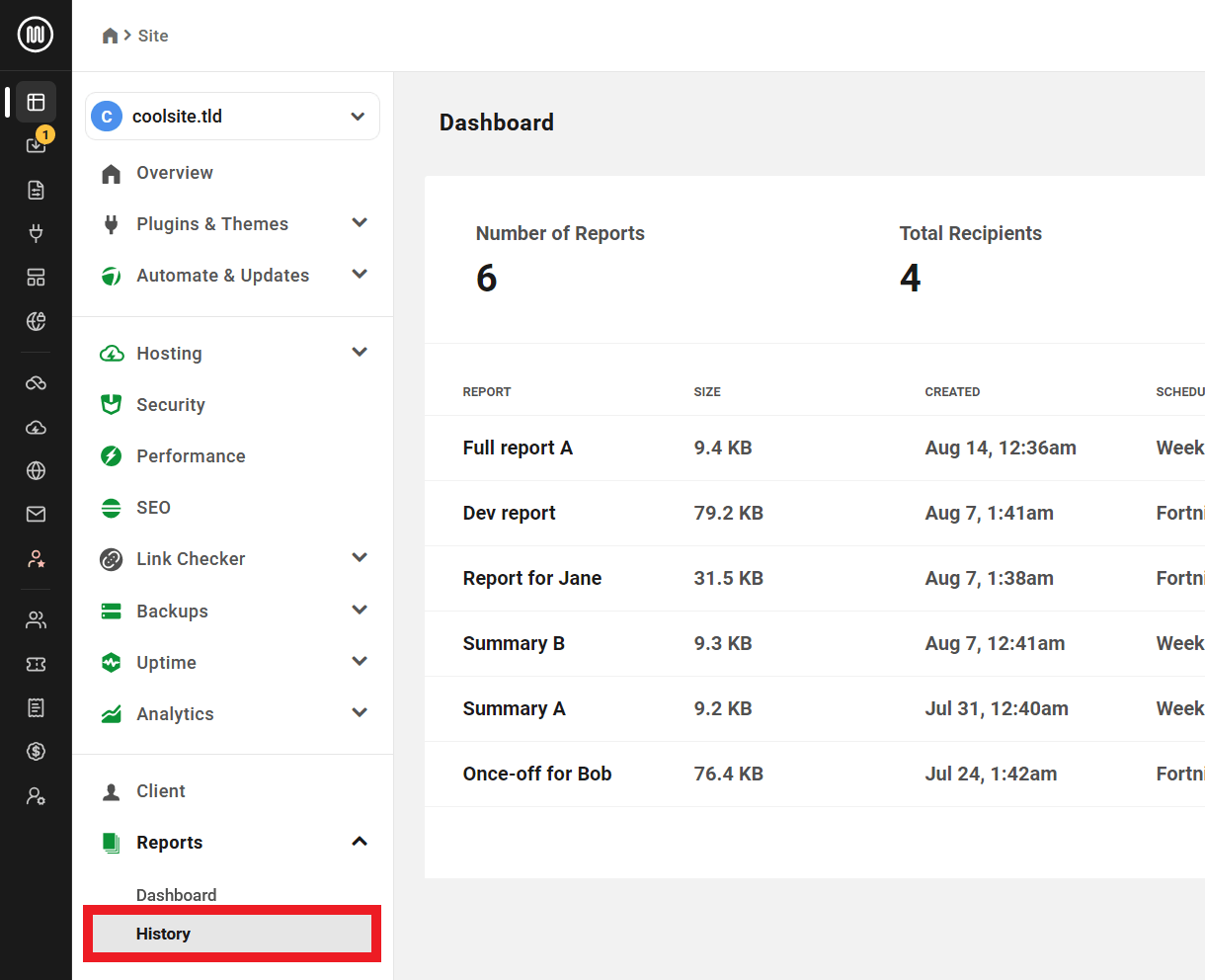This screenshot has height=980, width=1205.
Task: Click the 76.4 KB size cell
Action: (729, 774)
